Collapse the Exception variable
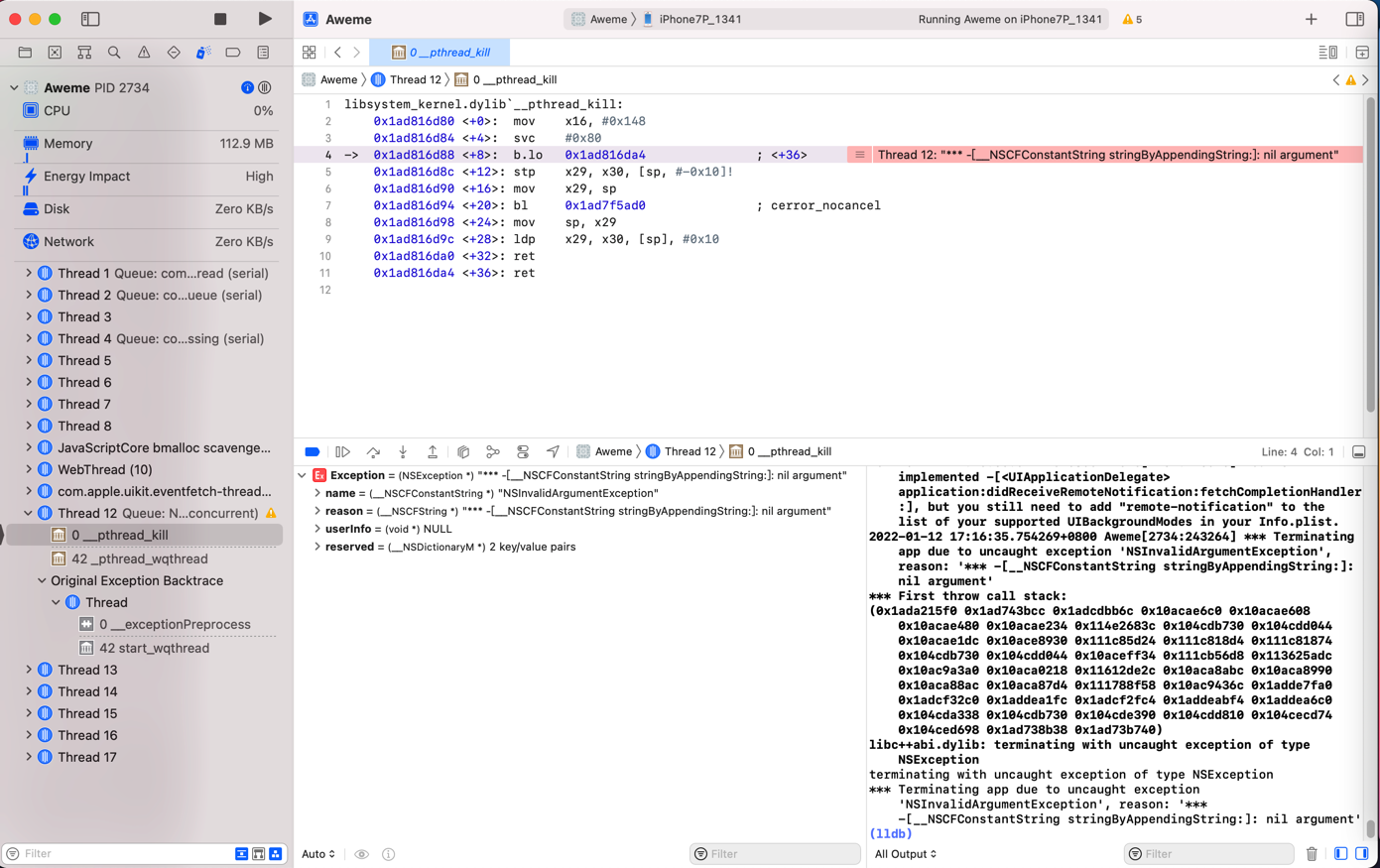Screen dimensions: 1380x868 point(303,475)
